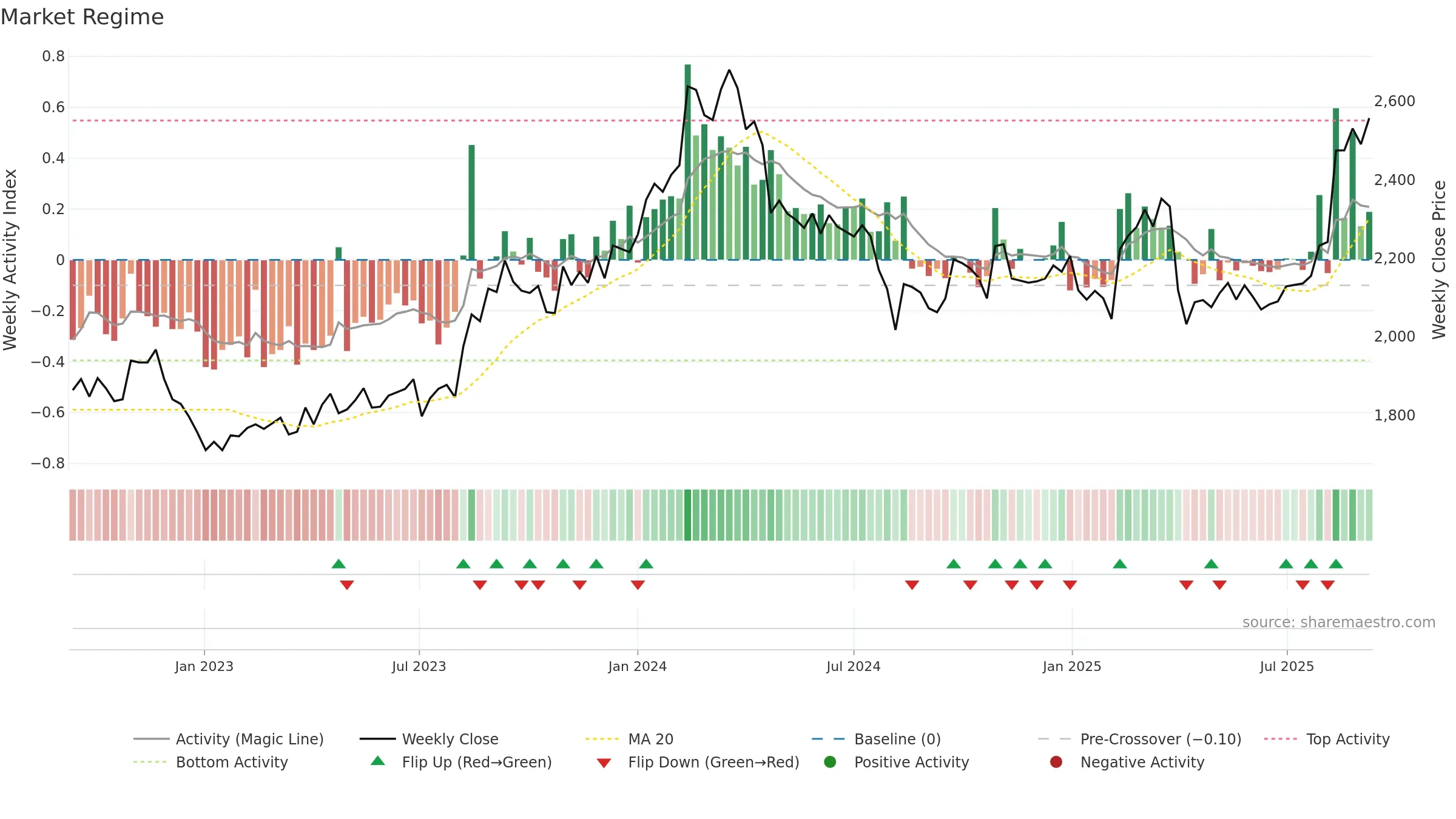Toggle the Activity (Magic Line) legend entry
The height and width of the screenshot is (819, 1456).
[229, 739]
